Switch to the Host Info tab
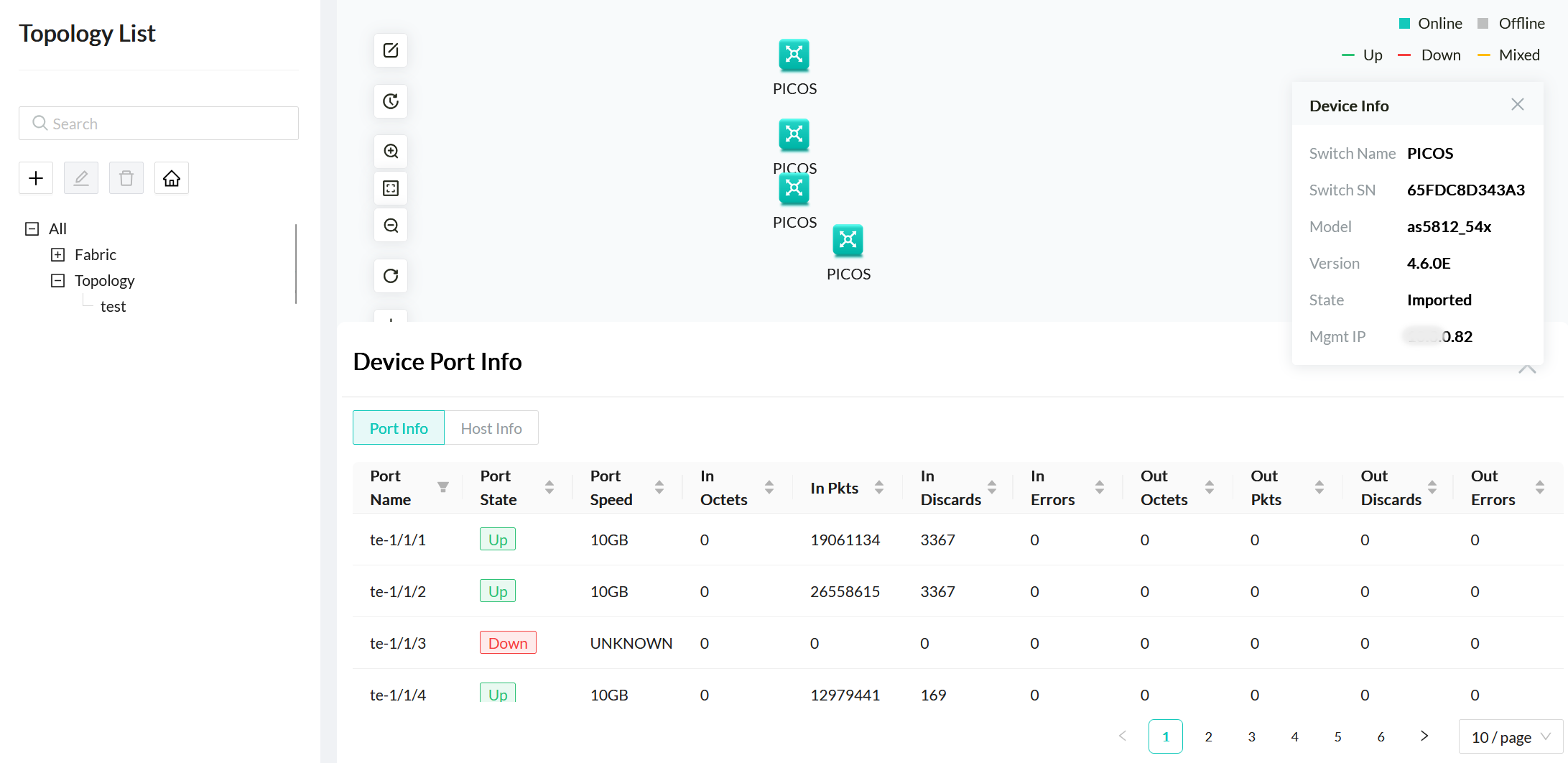Image resolution: width=1568 pixels, height=763 pixels. coord(491,428)
